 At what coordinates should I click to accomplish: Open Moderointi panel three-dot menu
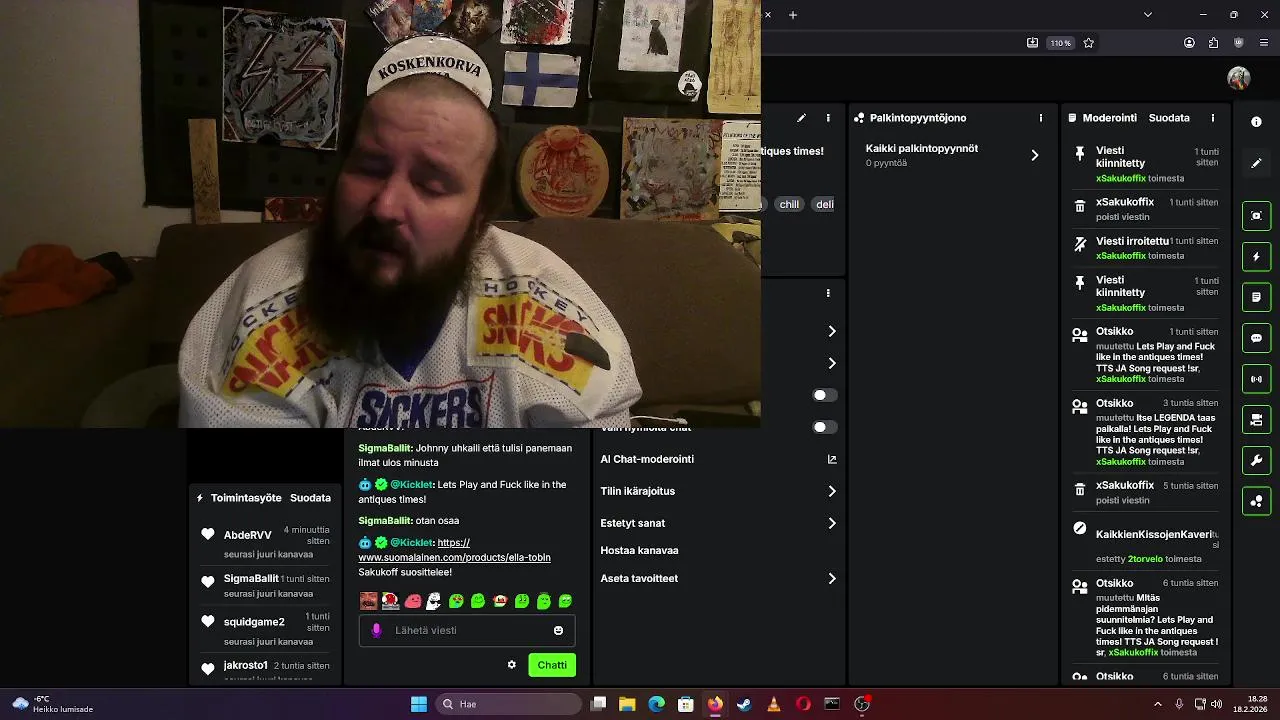tap(1213, 118)
